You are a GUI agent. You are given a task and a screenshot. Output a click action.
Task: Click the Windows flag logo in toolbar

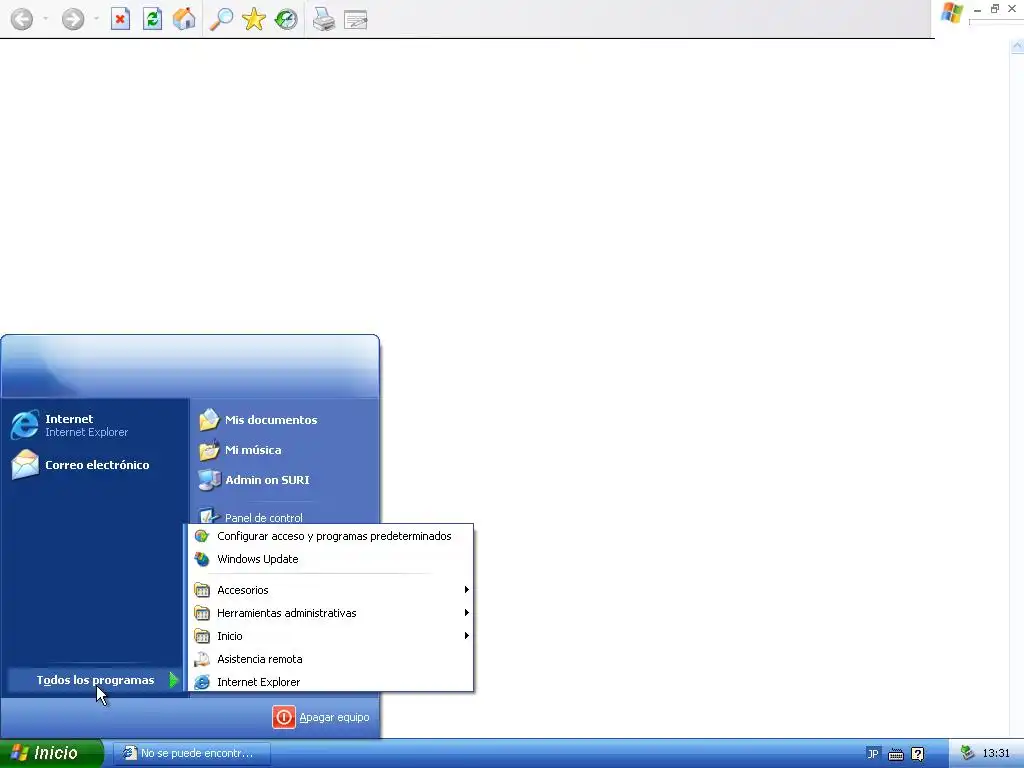(952, 13)
